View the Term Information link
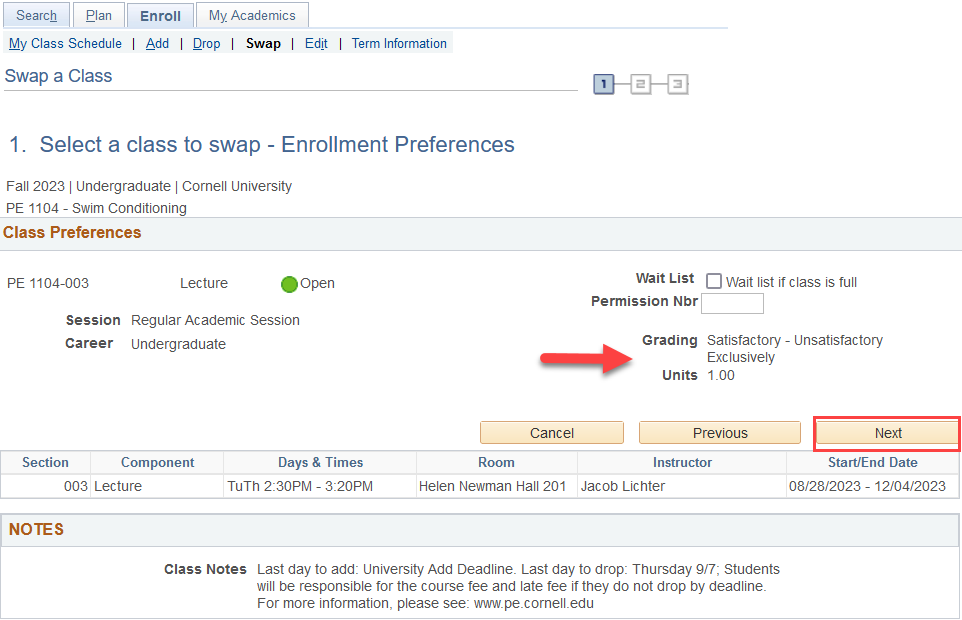This screenshot has height=620, width=962. pyautogui.click(x=399, y=43)
